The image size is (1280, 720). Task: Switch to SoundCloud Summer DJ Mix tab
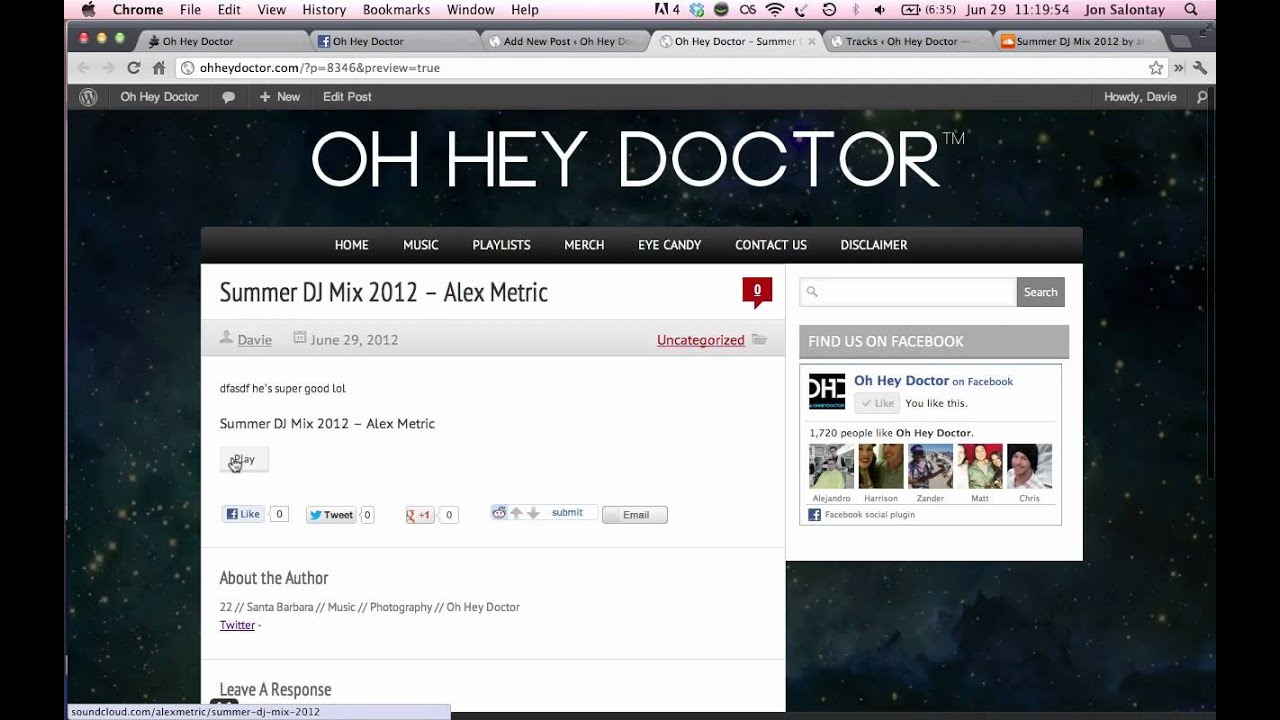click(x=1078, y=41)
